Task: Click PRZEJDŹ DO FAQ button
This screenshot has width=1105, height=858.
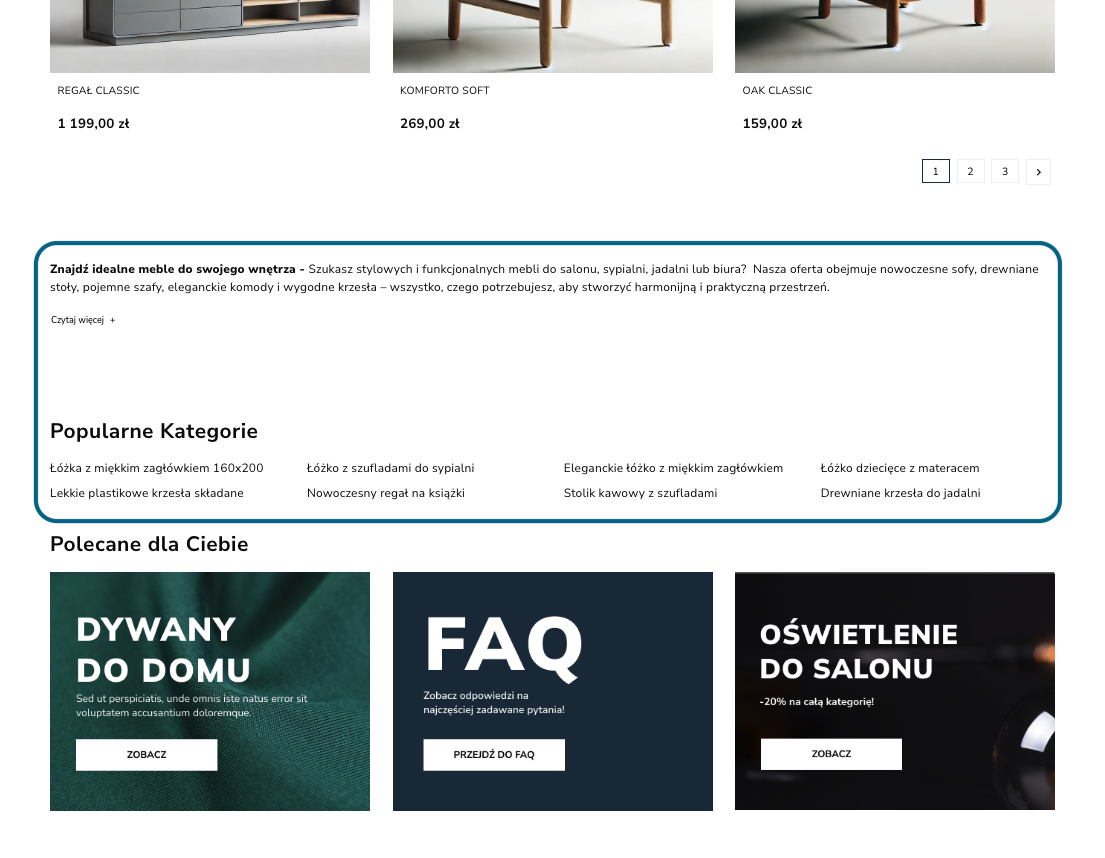Action: pyautogui.click(x=494, y=754)
